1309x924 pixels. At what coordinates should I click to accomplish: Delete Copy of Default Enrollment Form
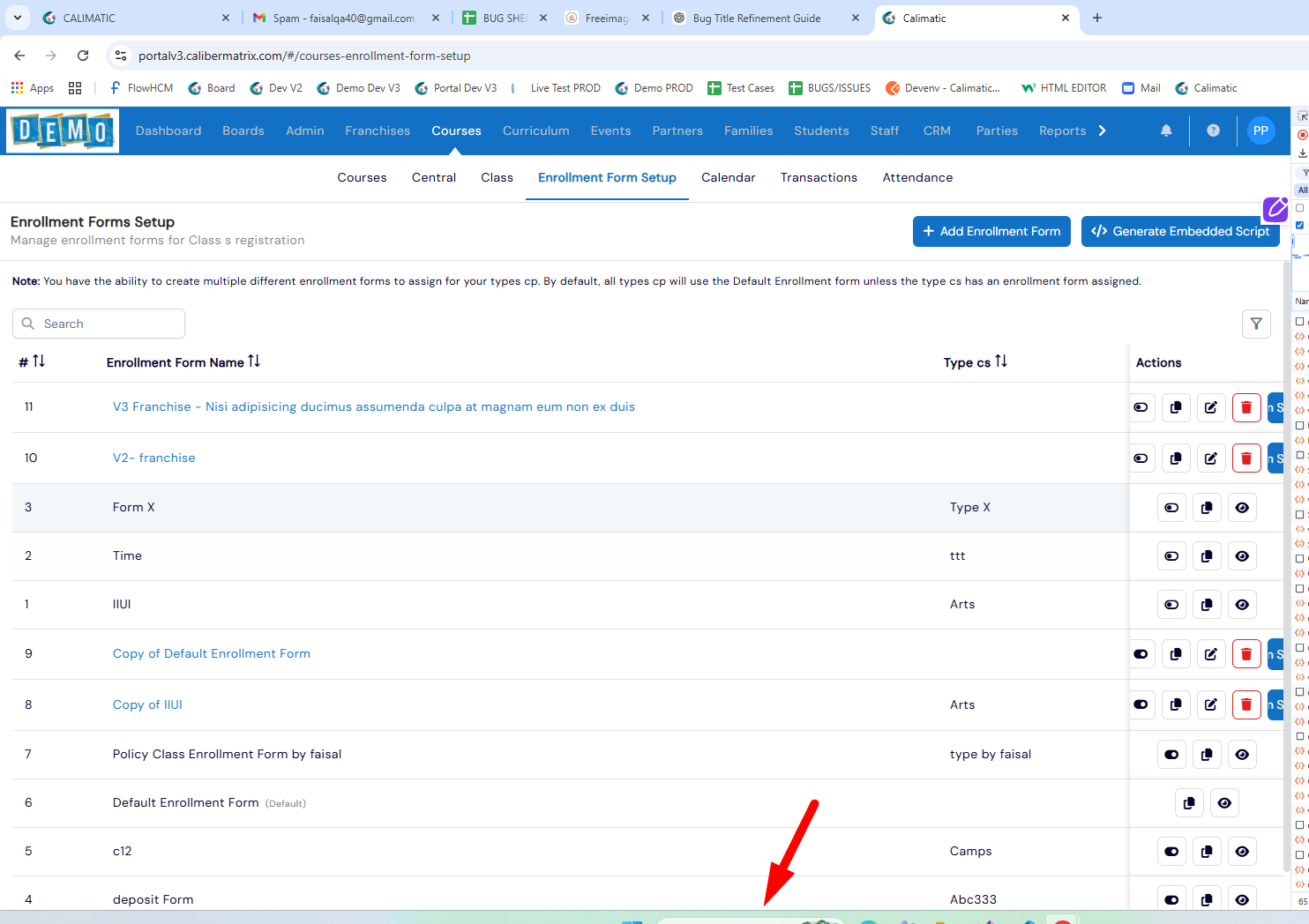pos(1246,654)
